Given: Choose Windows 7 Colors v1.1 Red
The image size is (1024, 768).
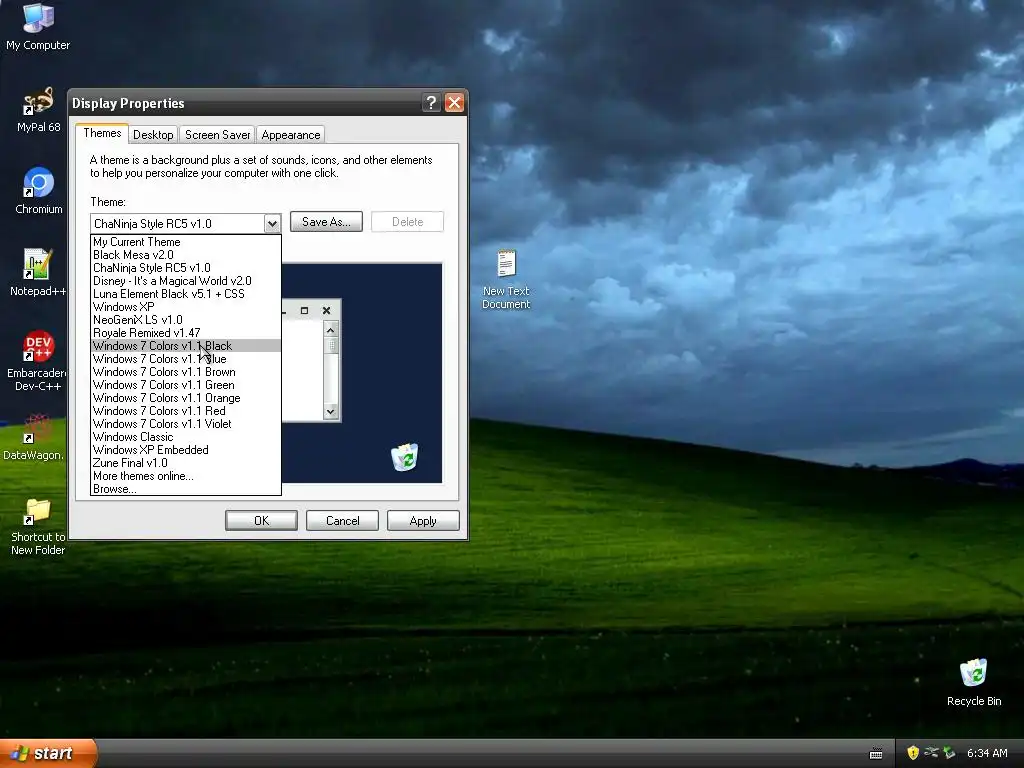Looking at the screenshot, I should coord(186,411).
